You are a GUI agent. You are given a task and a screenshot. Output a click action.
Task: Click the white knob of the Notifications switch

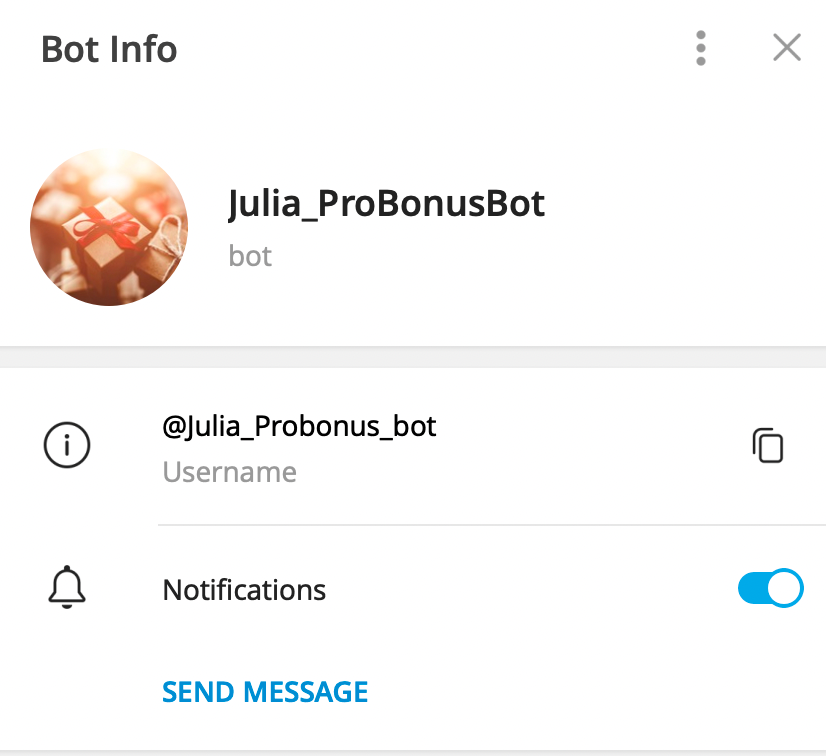(784, 588)
